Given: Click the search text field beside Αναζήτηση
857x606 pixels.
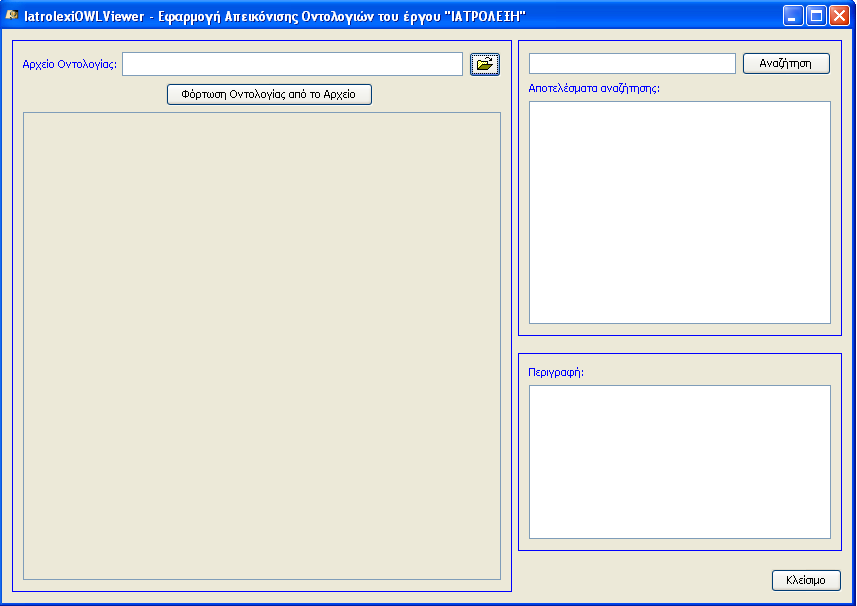Looking at the screenshot, I should click(632, 63).
